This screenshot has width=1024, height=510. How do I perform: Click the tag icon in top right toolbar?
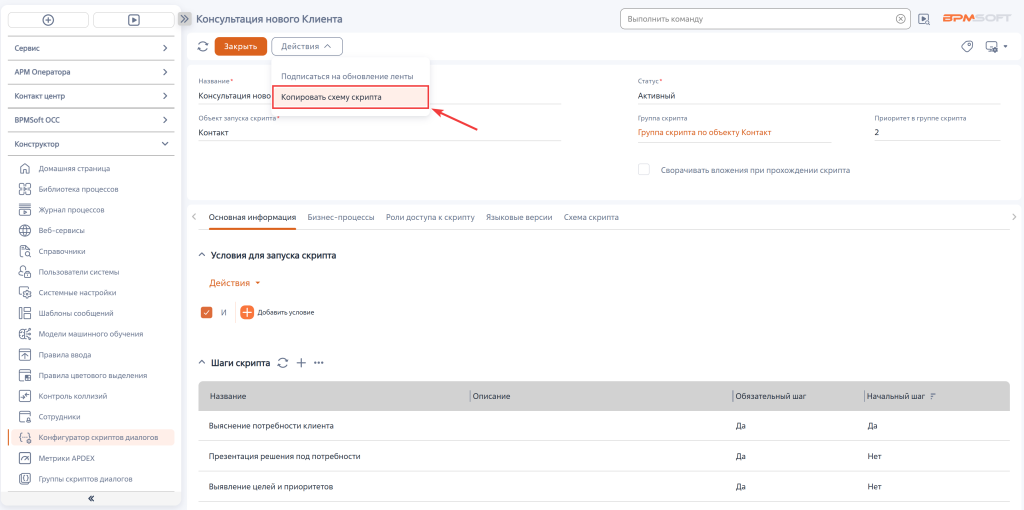point(966,46)
